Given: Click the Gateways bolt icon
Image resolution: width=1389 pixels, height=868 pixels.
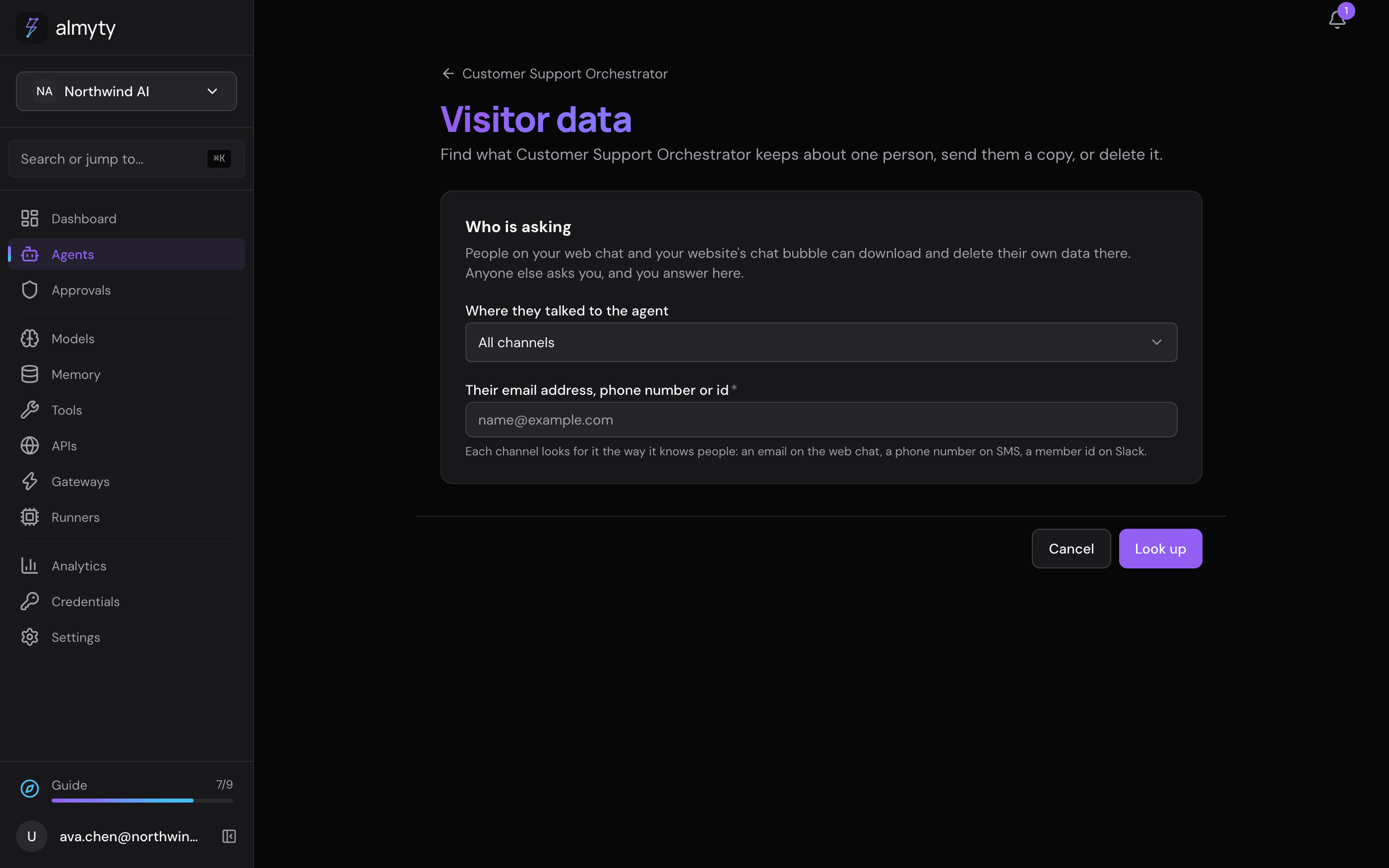Looking at the screenshot, I should [30, 481].
